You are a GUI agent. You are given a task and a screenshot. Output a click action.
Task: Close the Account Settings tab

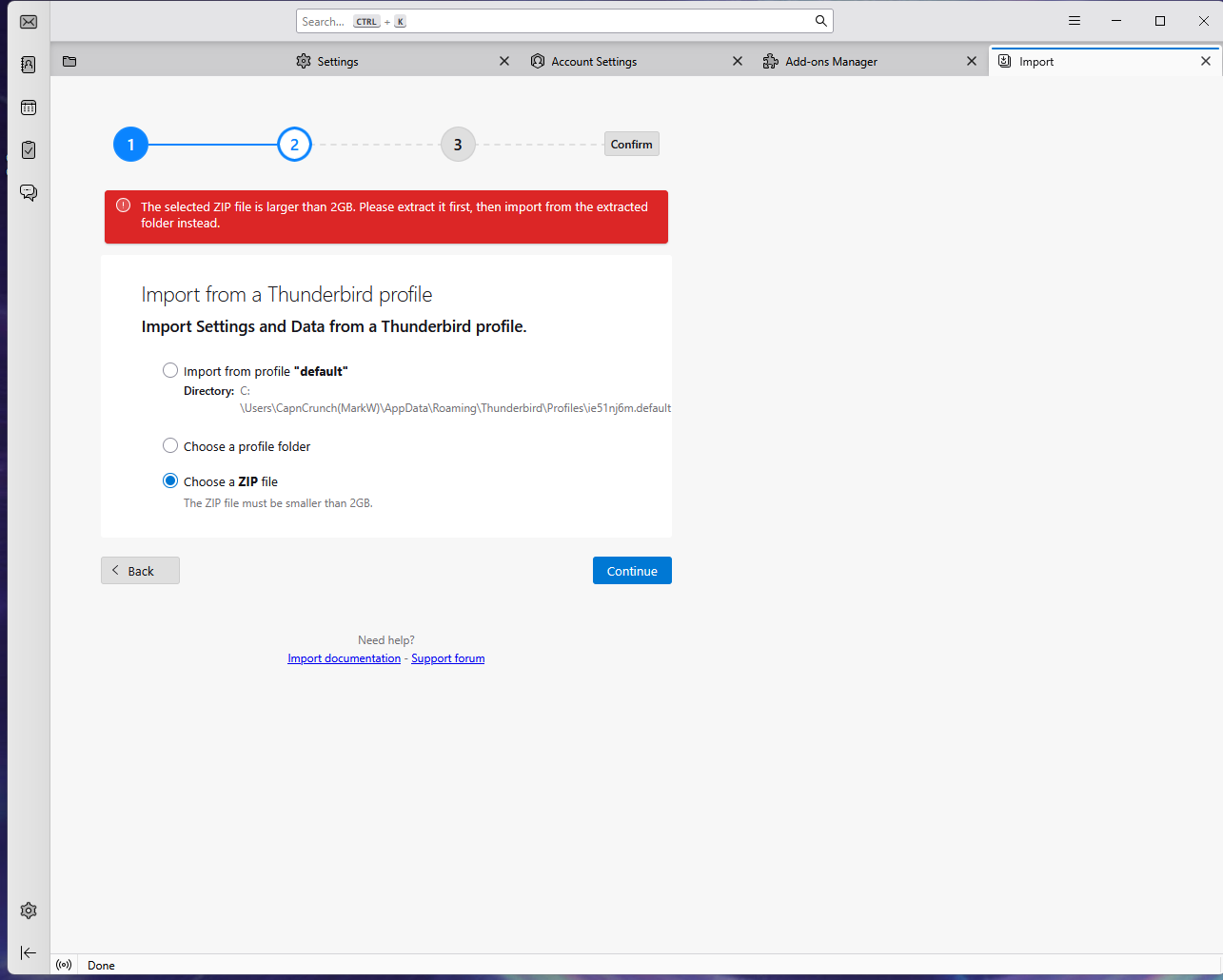[738, 61]
